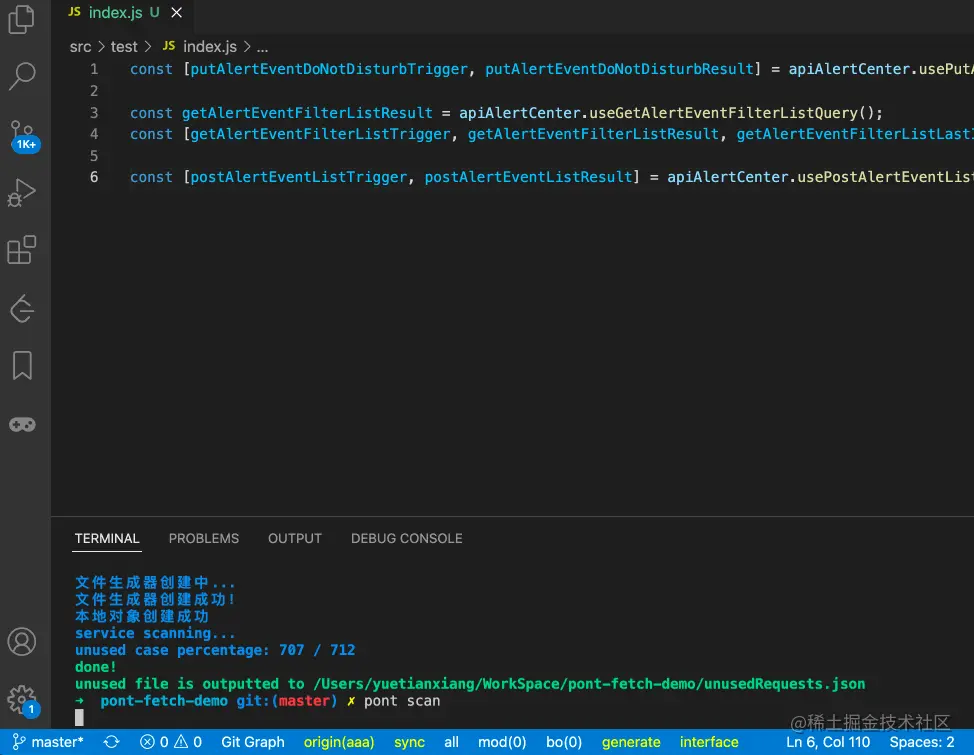
Task: Open the src breadcrumb folder
Action: [x=80, y=47]
